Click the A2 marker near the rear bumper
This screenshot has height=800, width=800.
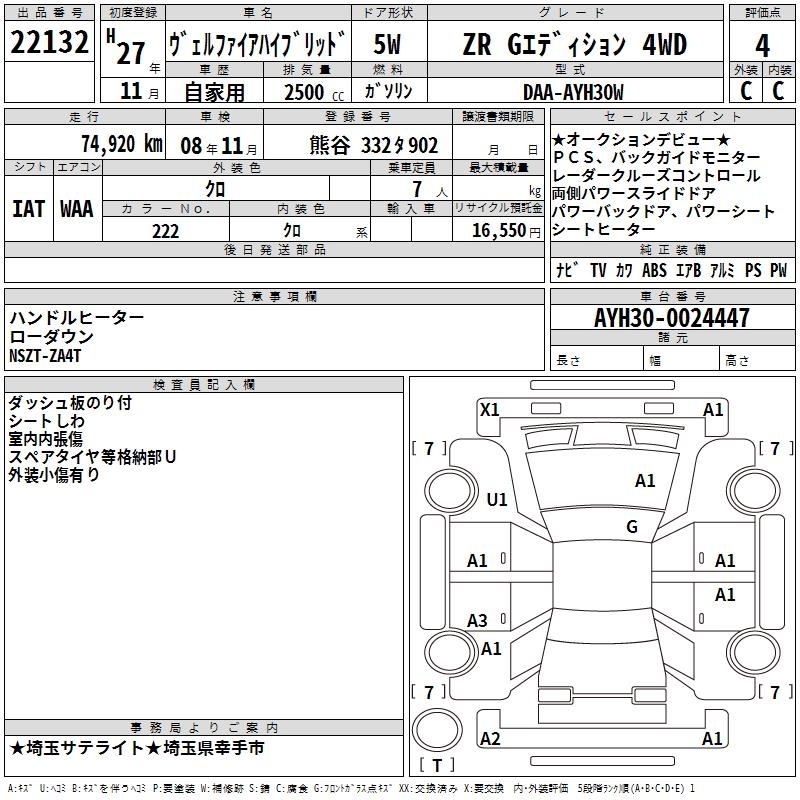click(x=490, y=739)
